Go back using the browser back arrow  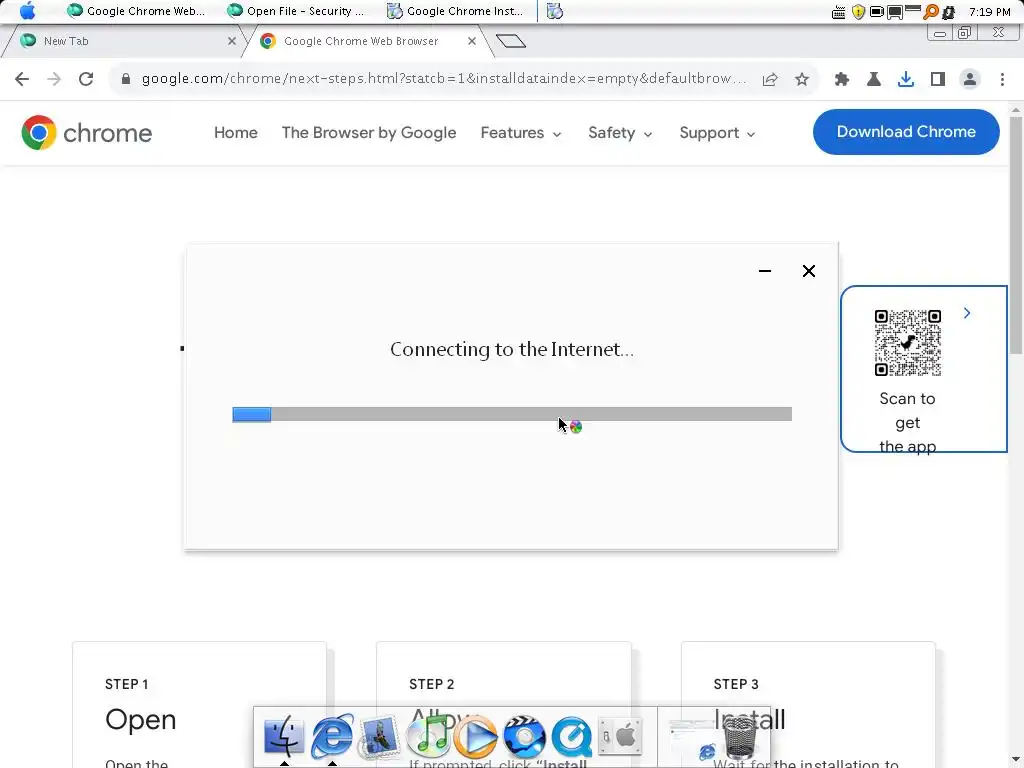click(x=22, y=79)
